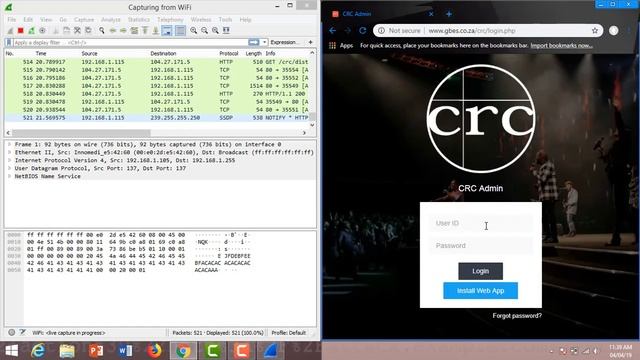Open expert information status bar icon

pos(12,333)
